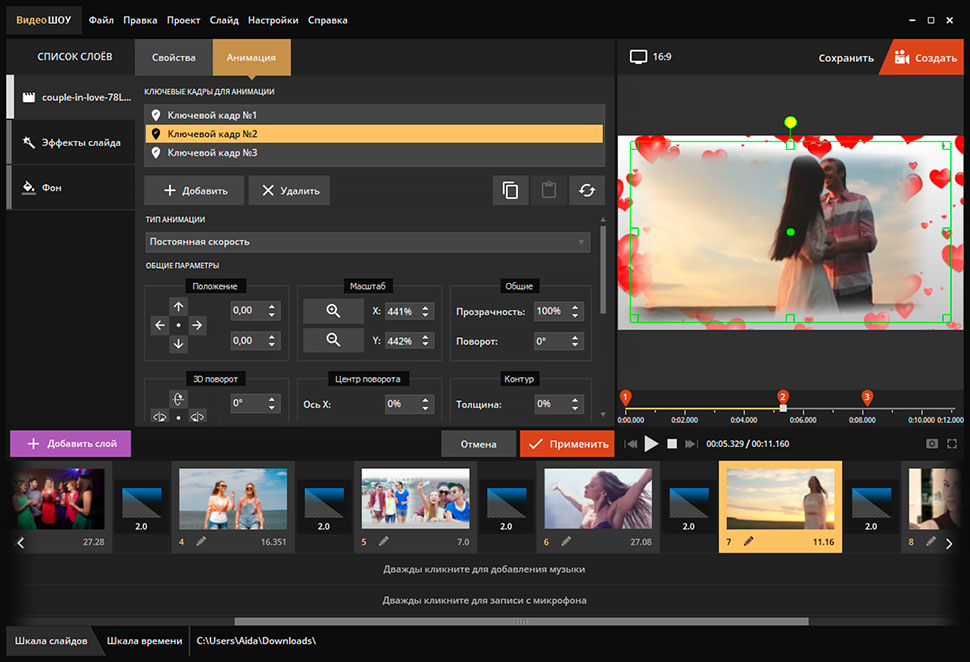Click timeline keyframe marker 3
970x662 pixels.
point(867,398)
